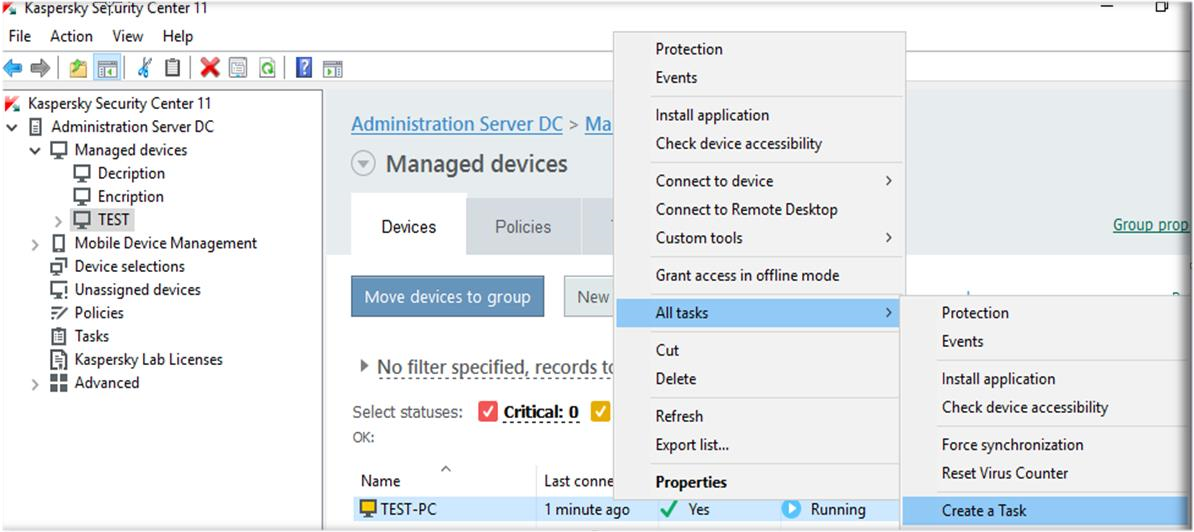The width and height of the screenshot is (1194, 532).
Task: Expand the Advanced tree node arrow
Action: [x=35, y=384]
